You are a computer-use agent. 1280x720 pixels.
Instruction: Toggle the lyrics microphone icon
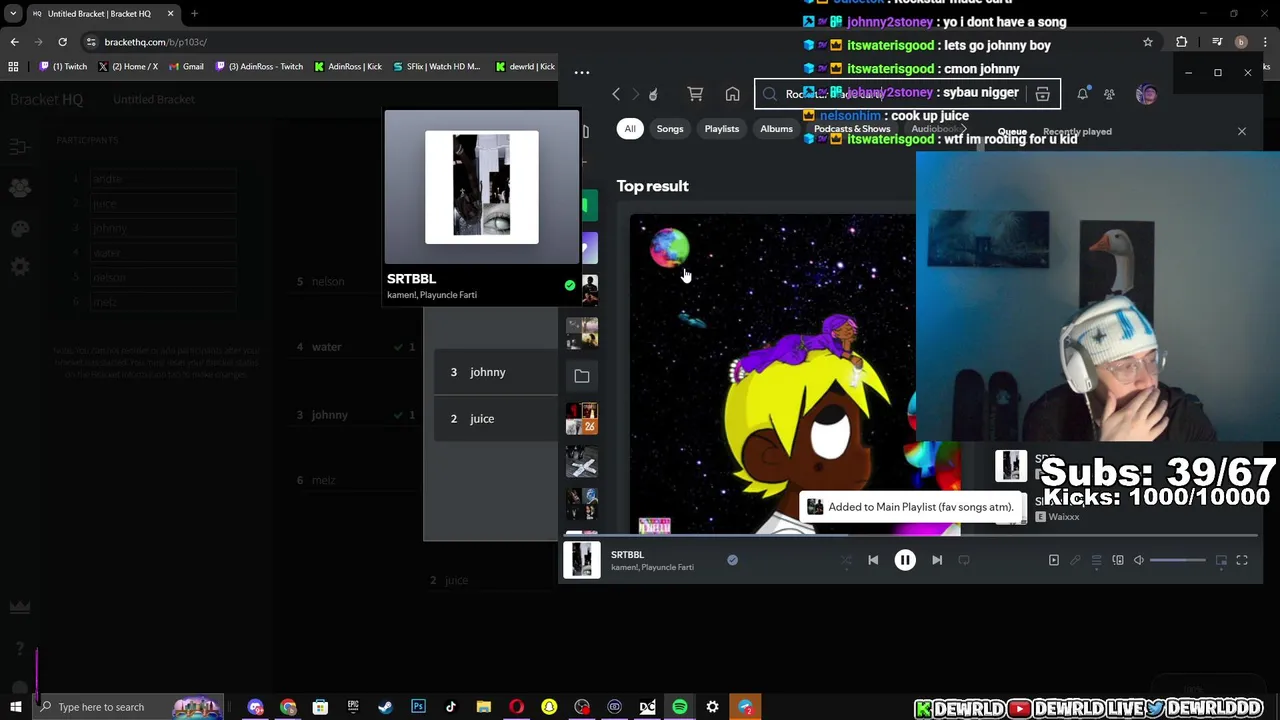[1075, 560]
